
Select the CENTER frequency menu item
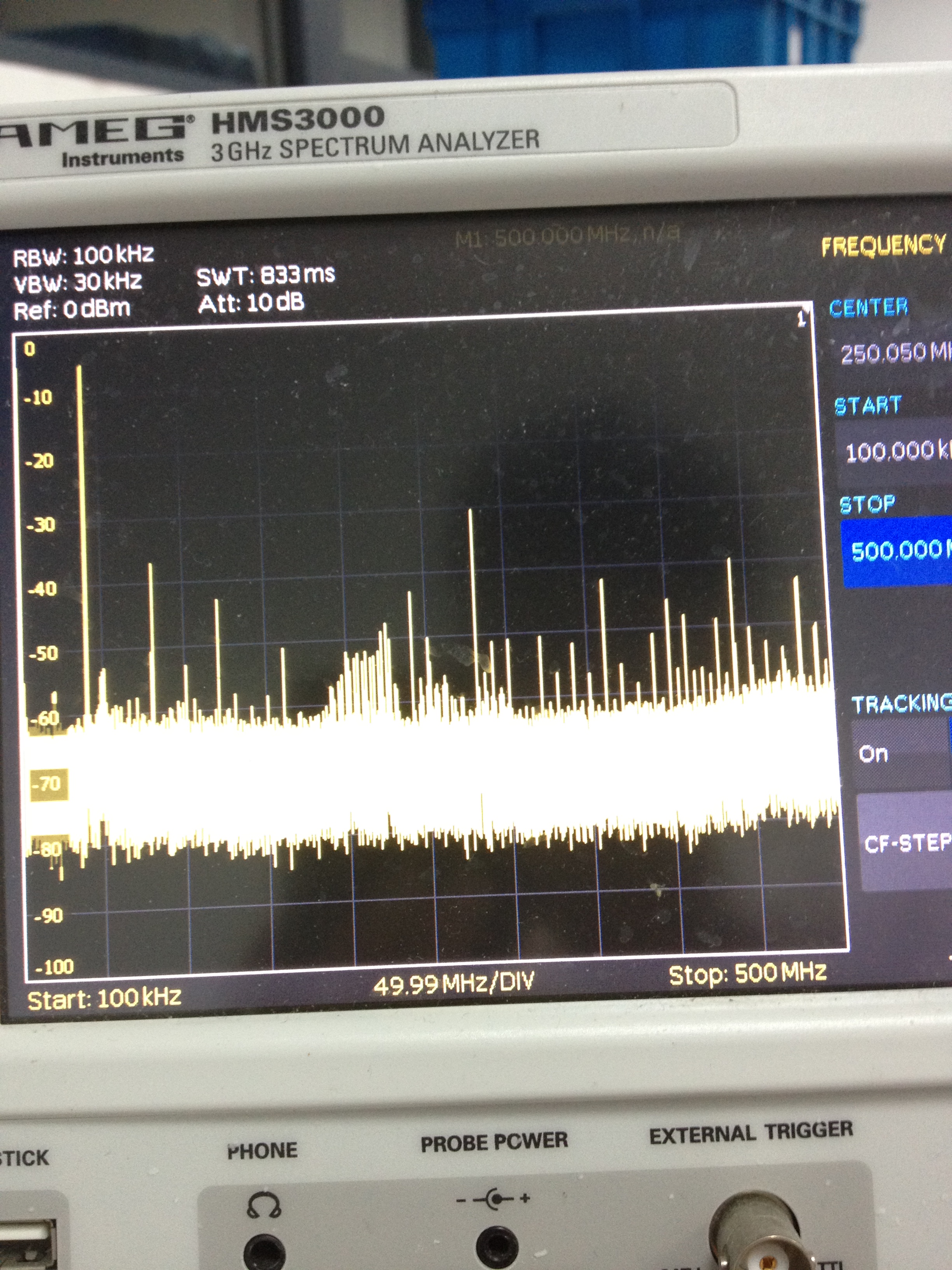(868, 307)
